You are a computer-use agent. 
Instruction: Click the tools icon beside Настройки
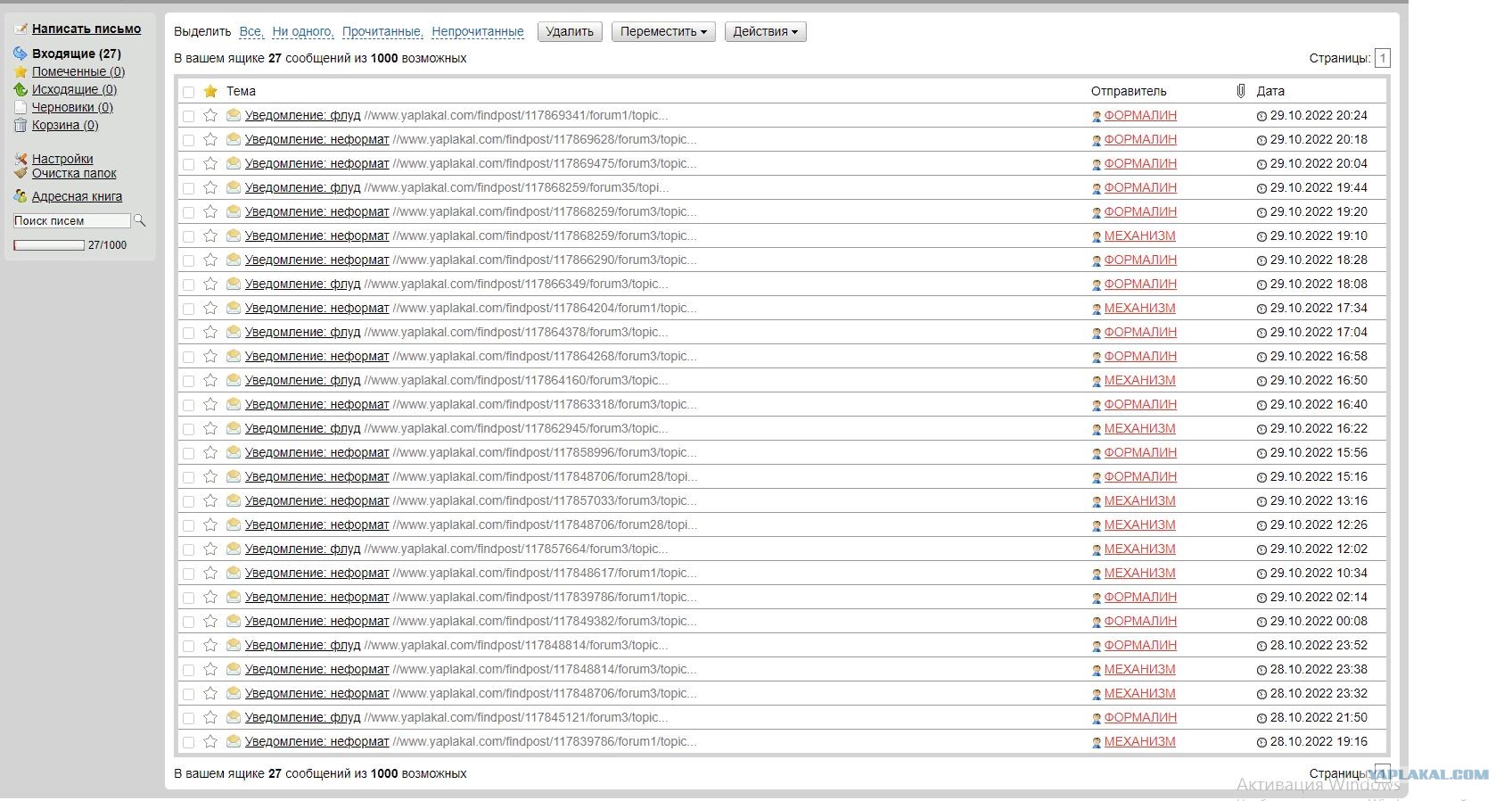click(x=21, y=159)
